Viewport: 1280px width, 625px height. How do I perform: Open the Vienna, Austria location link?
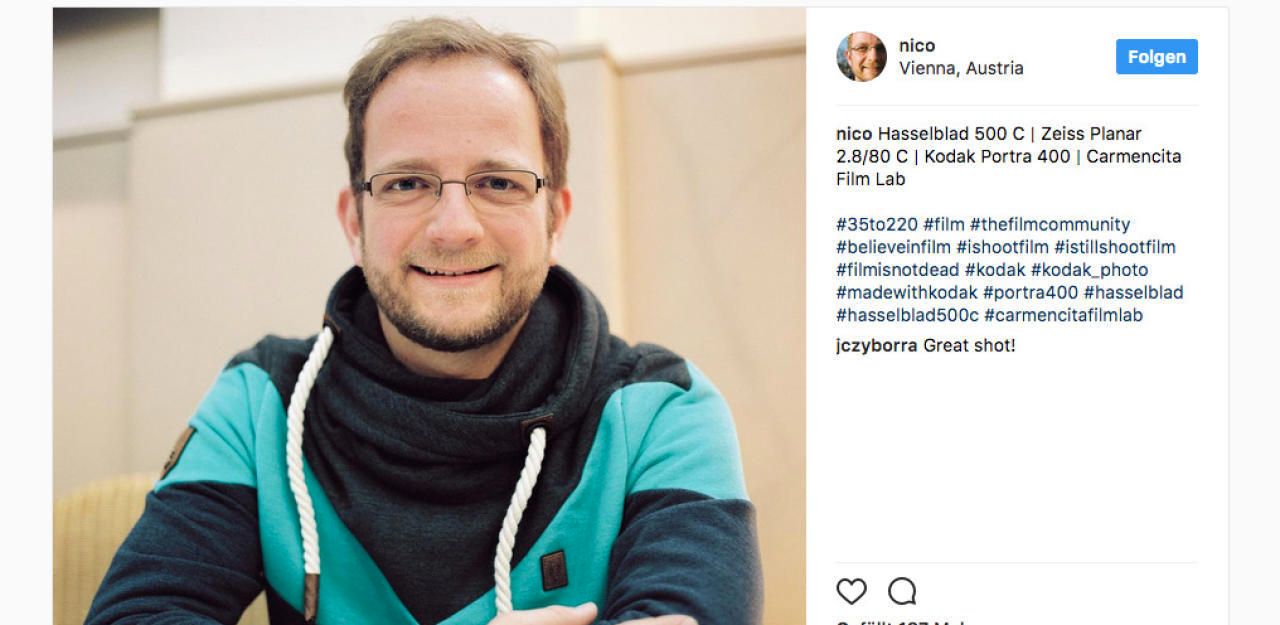click(961, 69)
